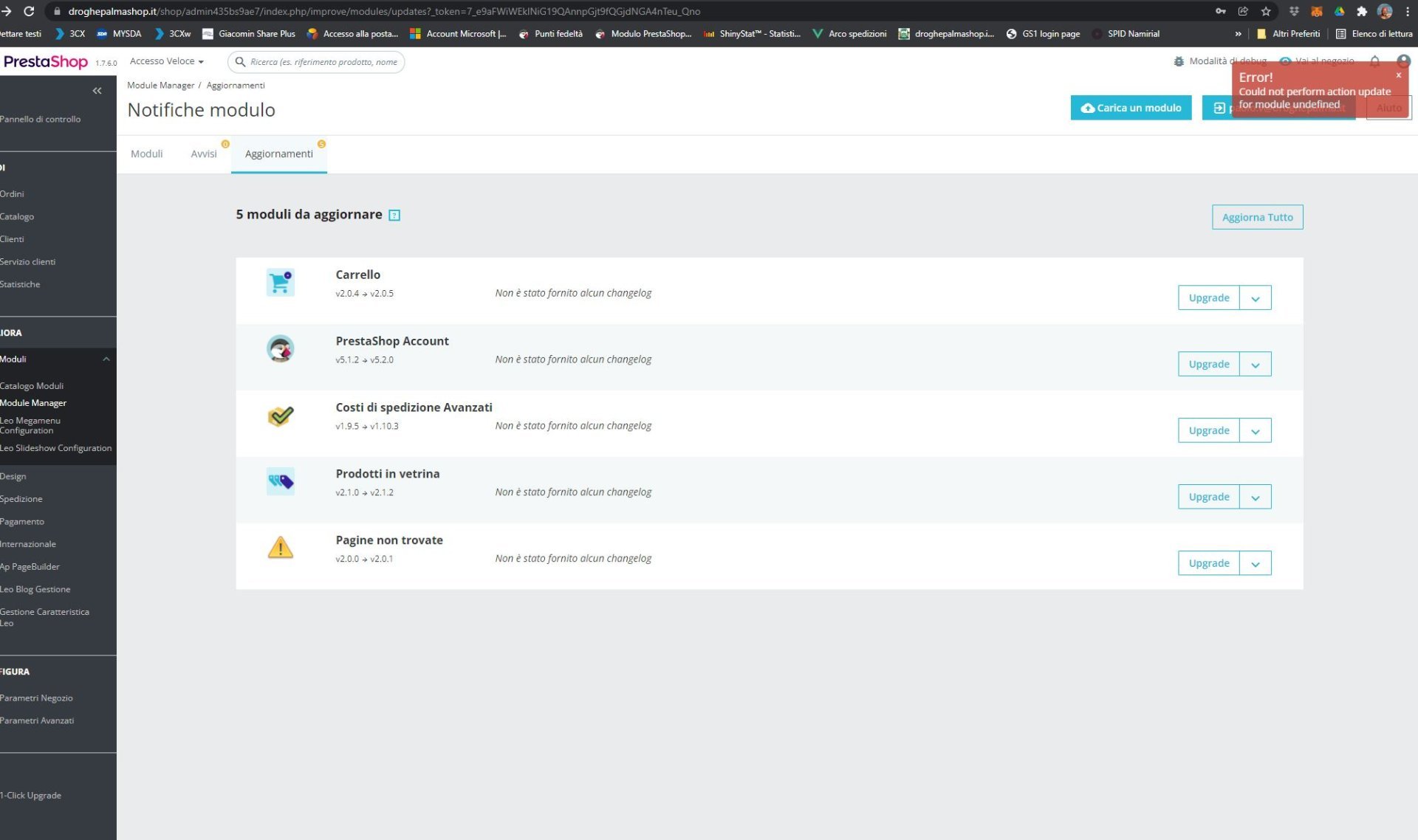Click the Pagine non trovate warning icon
1418x840 pixels.
(280, 548)
